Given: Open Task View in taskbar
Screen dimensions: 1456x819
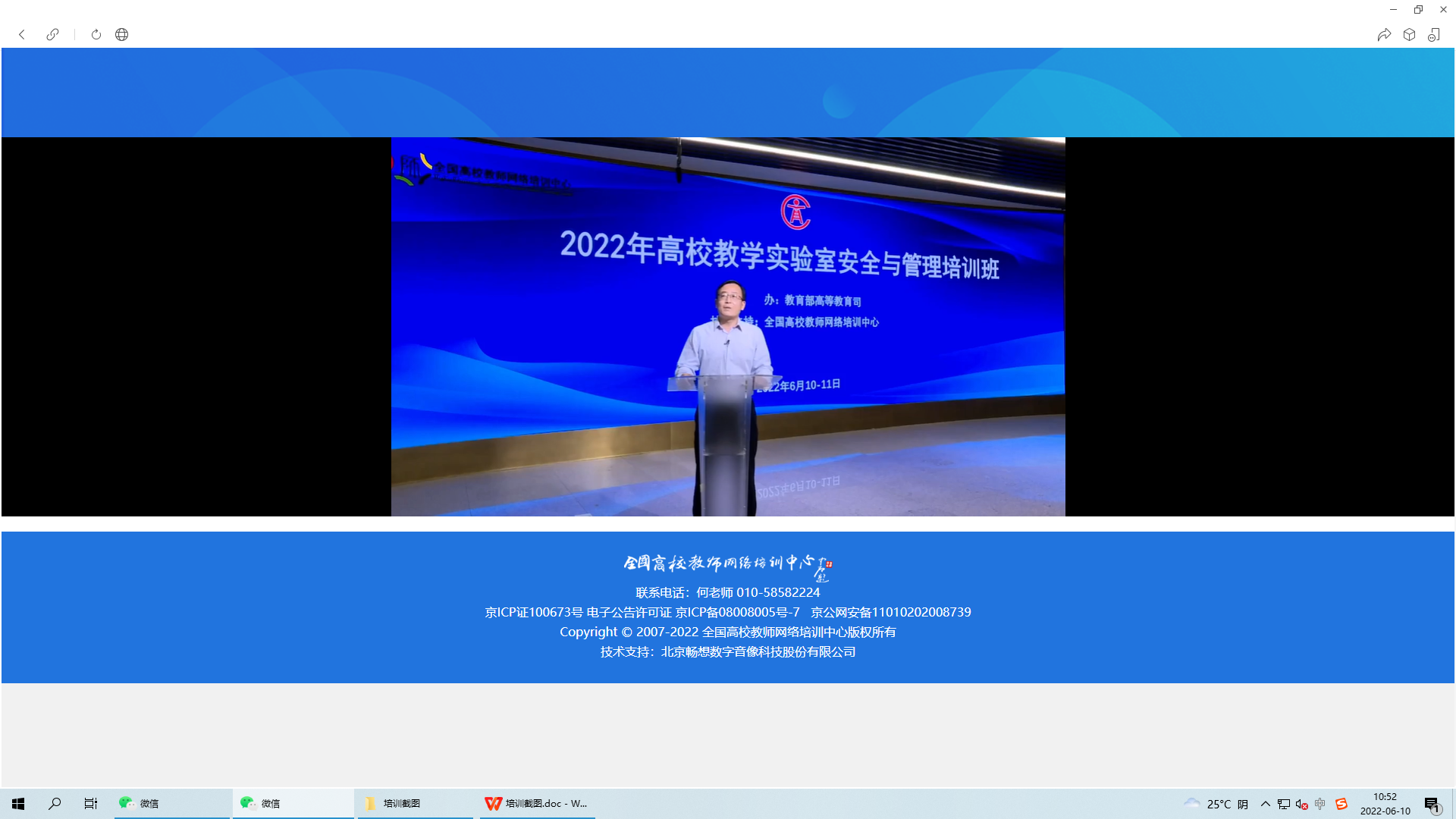Looking at the screenshot, I should tap(91, 803).
